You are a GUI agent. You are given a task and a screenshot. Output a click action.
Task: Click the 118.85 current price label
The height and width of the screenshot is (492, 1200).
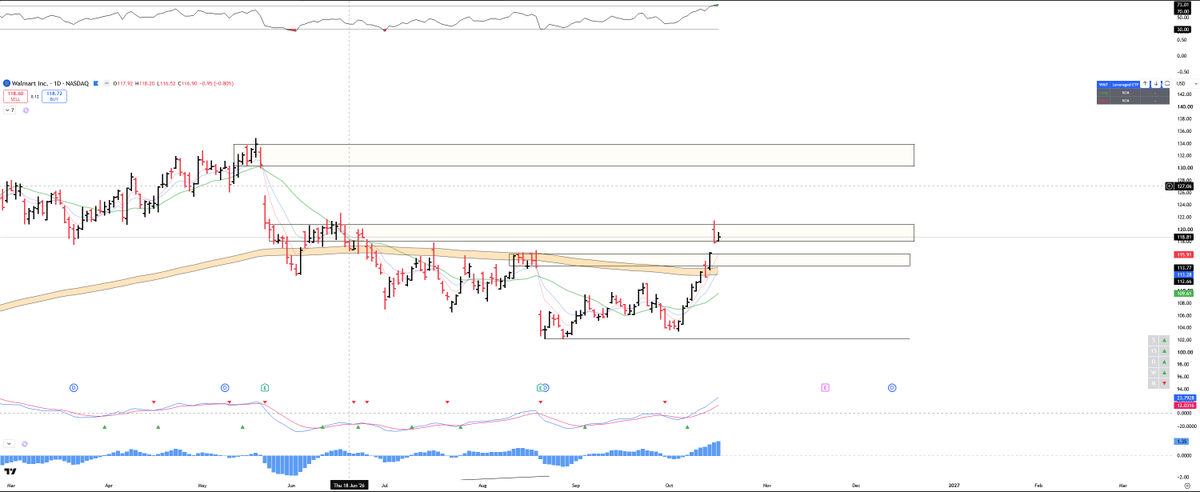[1185, 237]
